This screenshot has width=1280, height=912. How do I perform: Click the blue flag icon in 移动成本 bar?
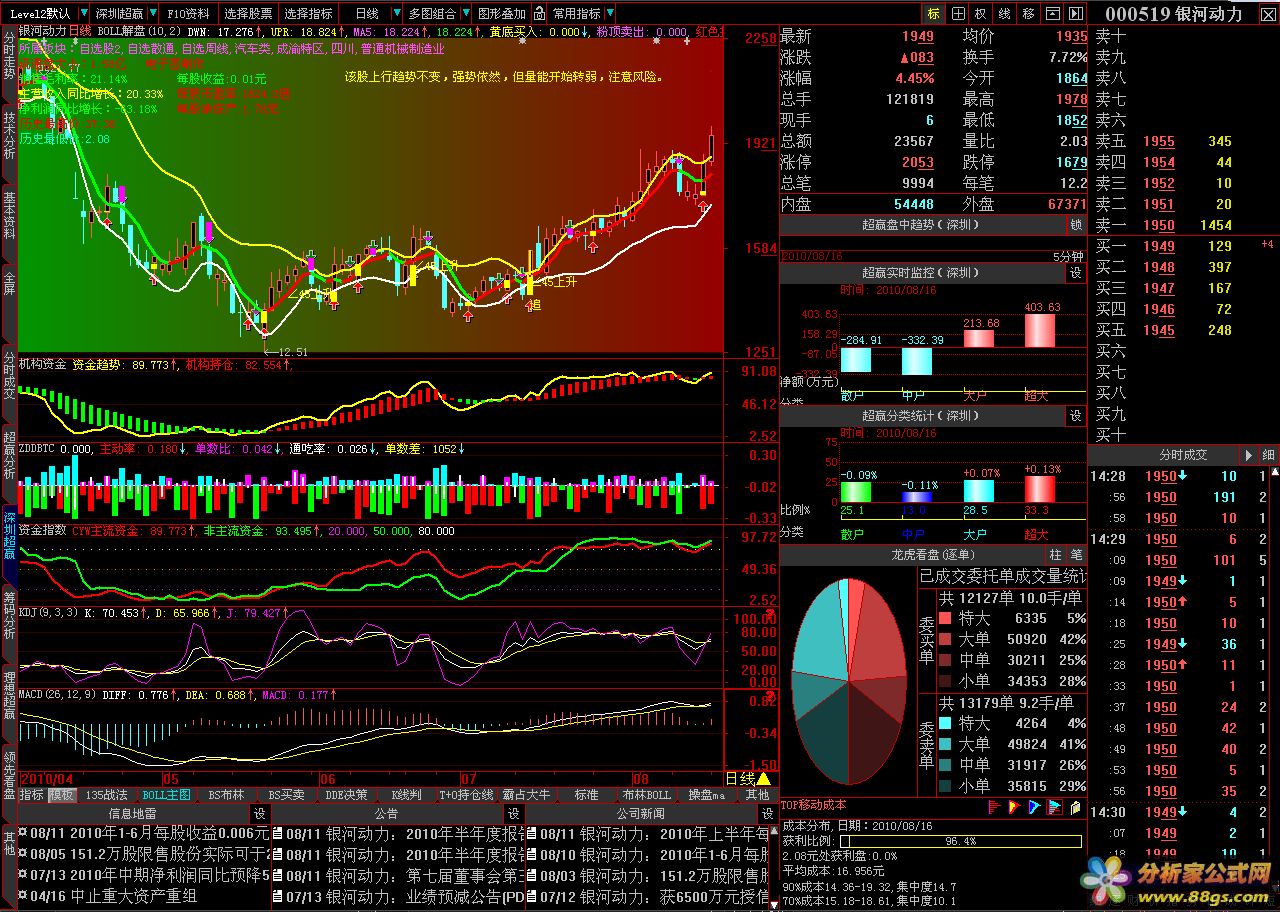click(x=1035, y=806)
